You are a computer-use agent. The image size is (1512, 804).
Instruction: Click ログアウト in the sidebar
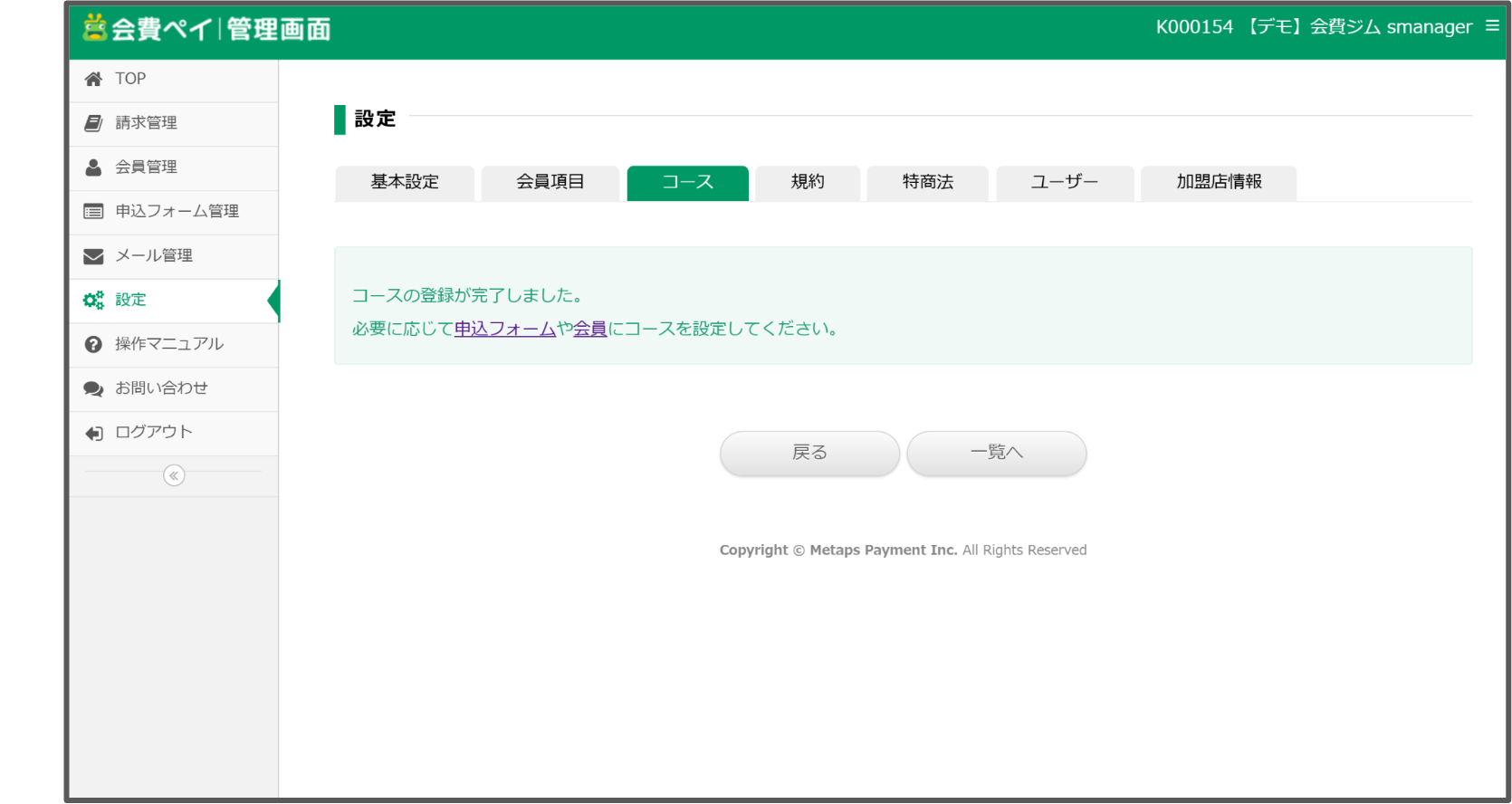pyautogui.click(x=174, y=434)
